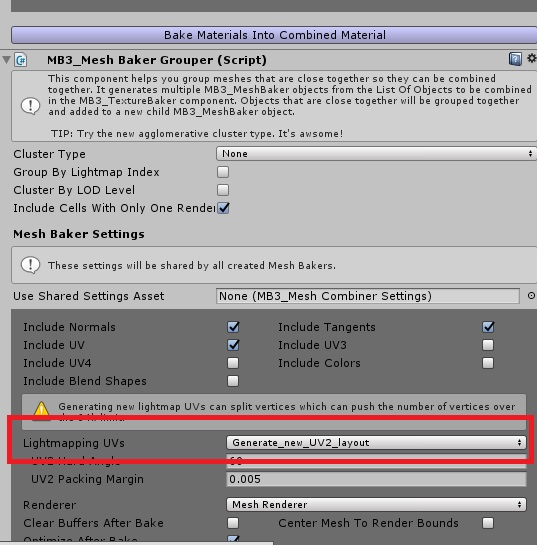
Task: Toggle Include Normals checkbox
Action: [x=233, y=327]
